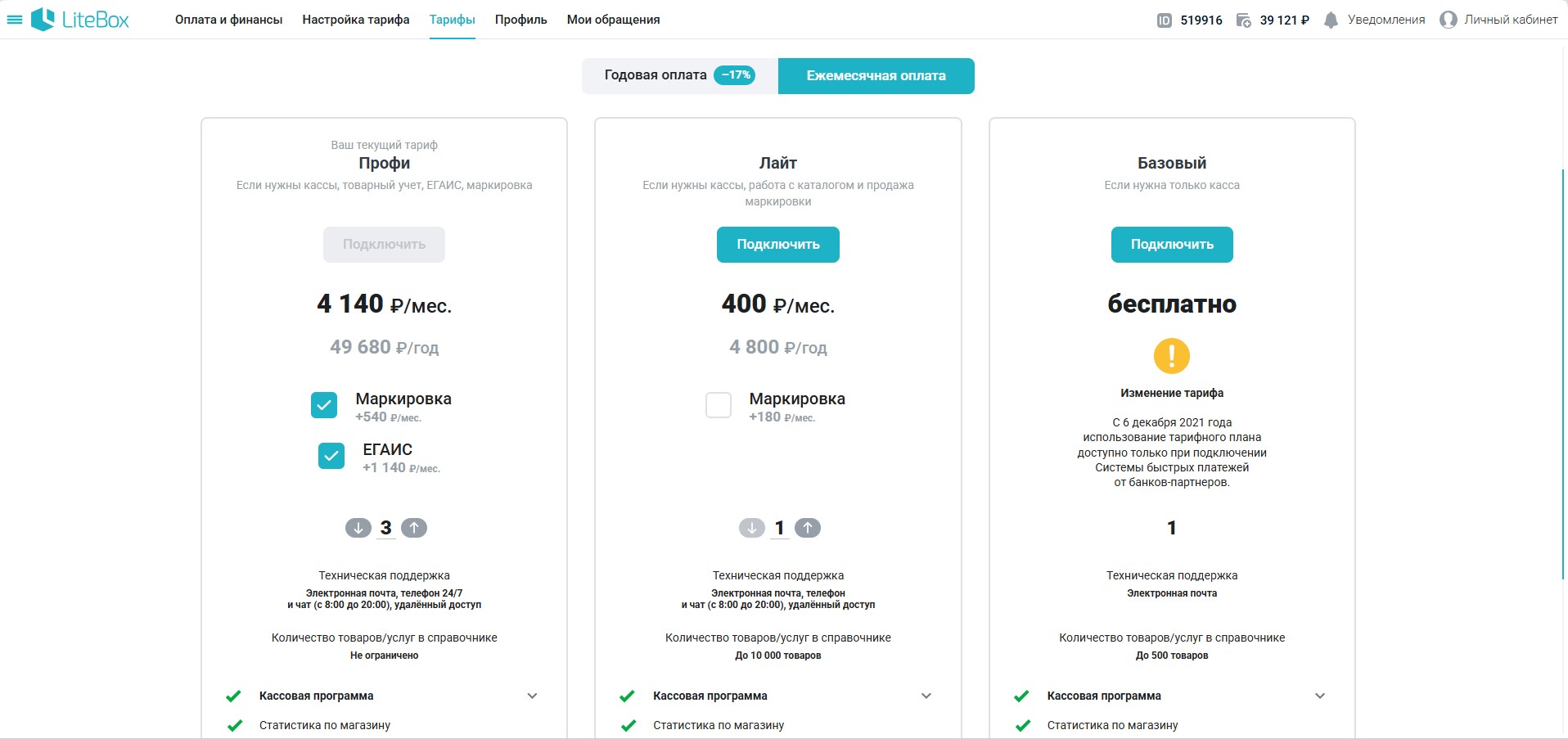This screenshot has height=739, width=1568.
Task: Click Подключить button for Лайт tariff
Action: [x=778, y=245]
